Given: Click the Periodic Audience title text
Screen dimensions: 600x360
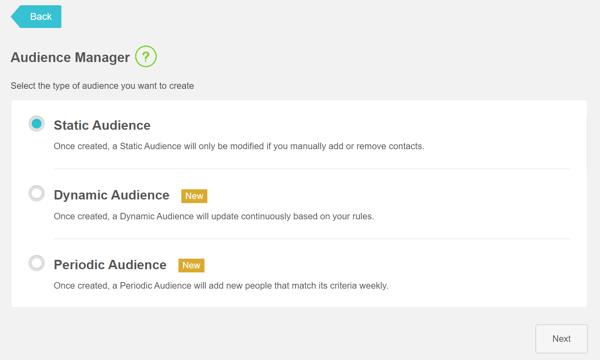Looking at the screenshot, I should [110, 265].
